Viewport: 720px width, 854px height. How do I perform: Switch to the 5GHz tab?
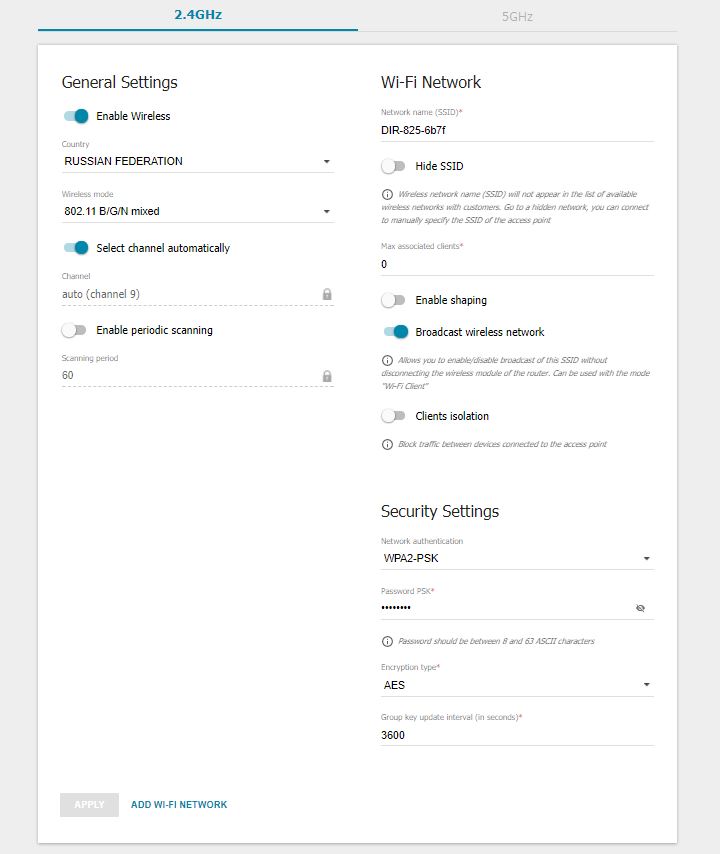coord(517,16)
